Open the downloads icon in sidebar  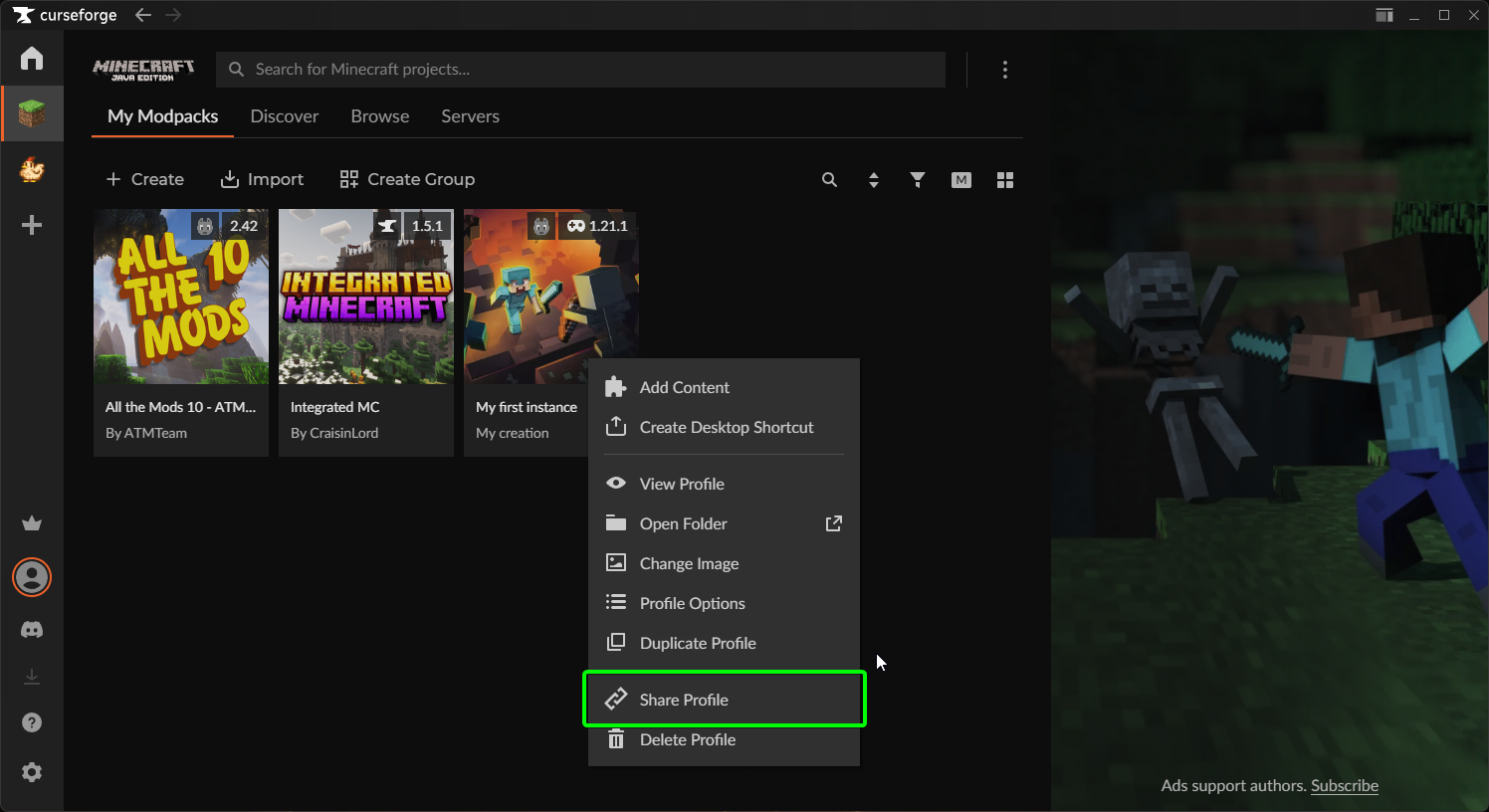[32, 677]
